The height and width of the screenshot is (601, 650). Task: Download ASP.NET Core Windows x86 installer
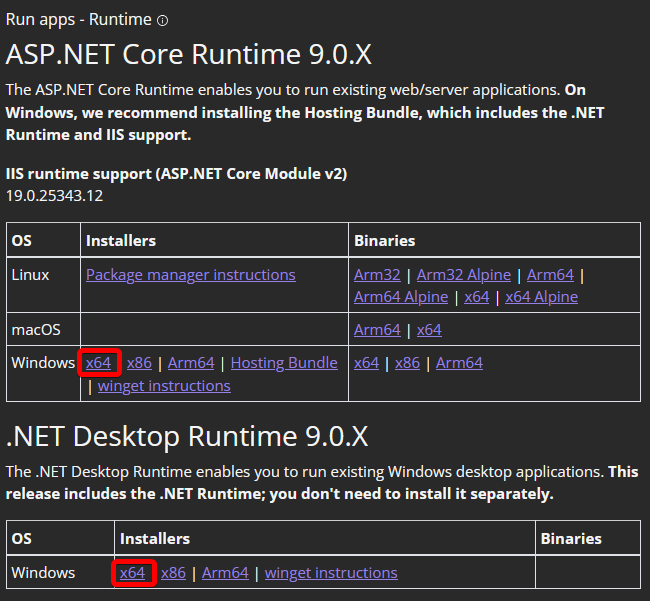[139, 363]
